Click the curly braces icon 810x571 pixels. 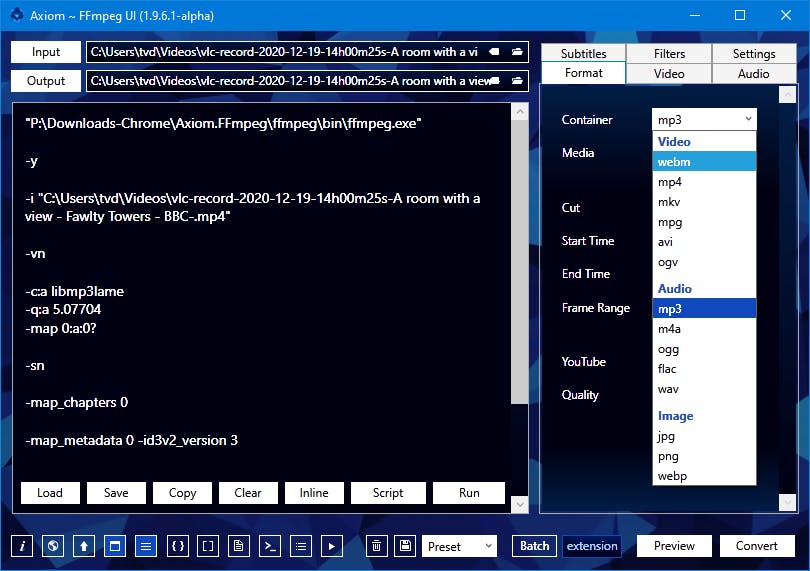[177, 546]
